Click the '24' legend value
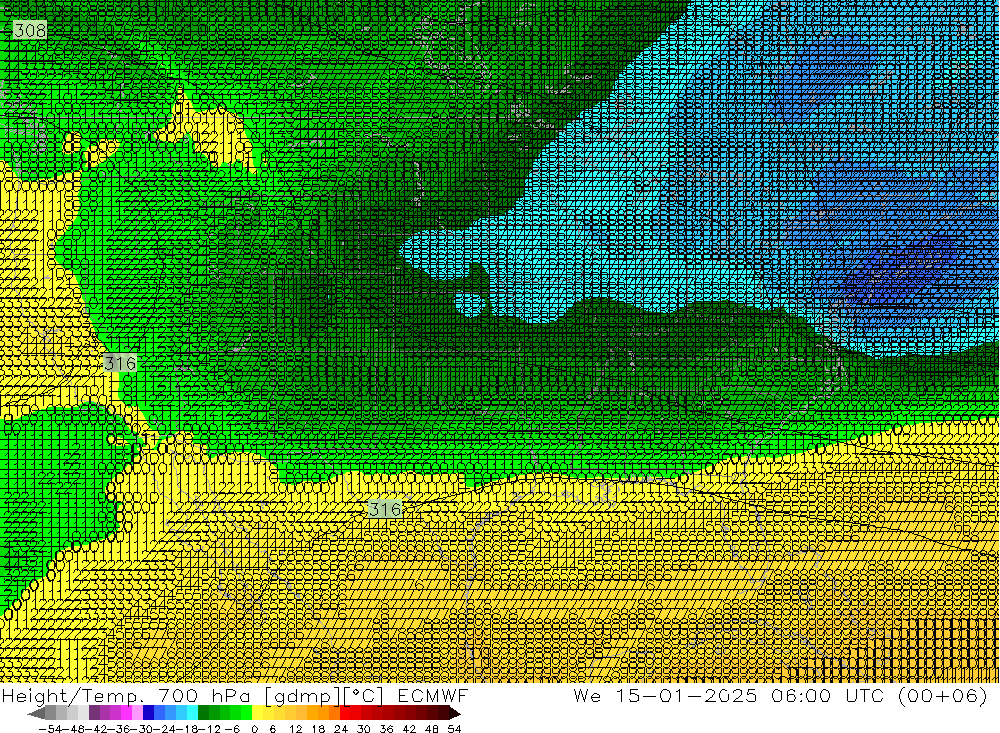Screen dimensions: 1000x733 (x=341, y=729)
